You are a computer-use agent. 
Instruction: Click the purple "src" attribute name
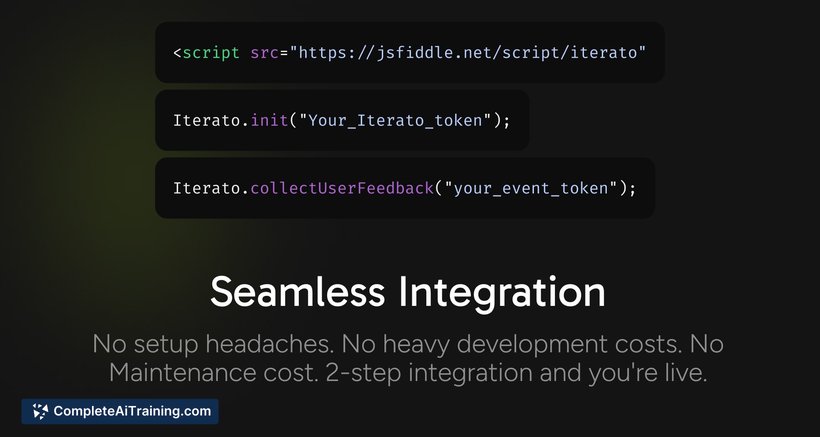[x=265, y=53]
